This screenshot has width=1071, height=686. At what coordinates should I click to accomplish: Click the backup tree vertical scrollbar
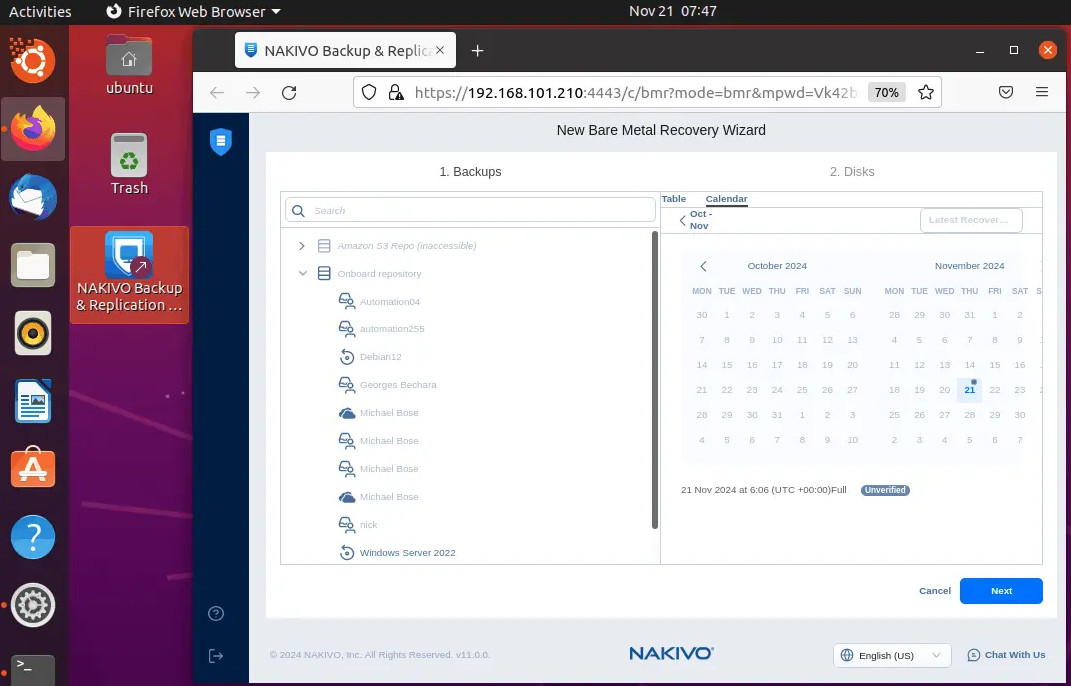point(655,380)
